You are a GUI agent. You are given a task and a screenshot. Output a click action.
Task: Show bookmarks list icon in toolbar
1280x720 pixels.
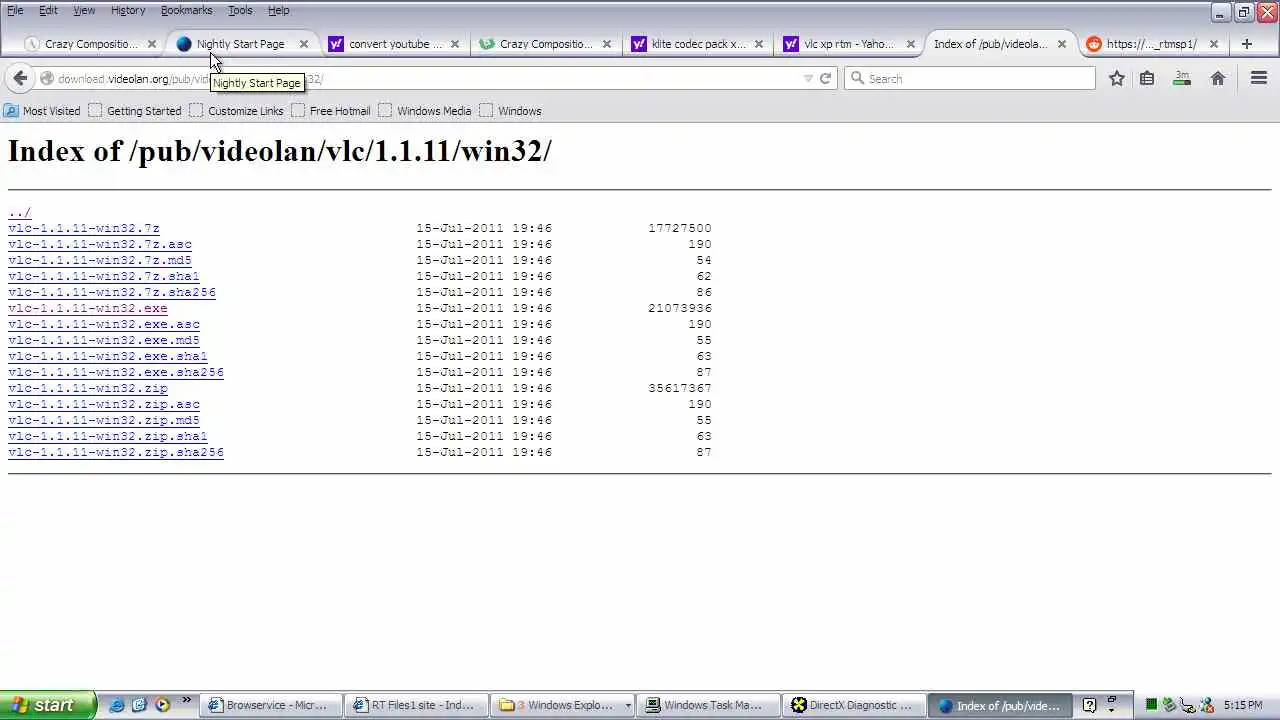(x=1147, y=78)
